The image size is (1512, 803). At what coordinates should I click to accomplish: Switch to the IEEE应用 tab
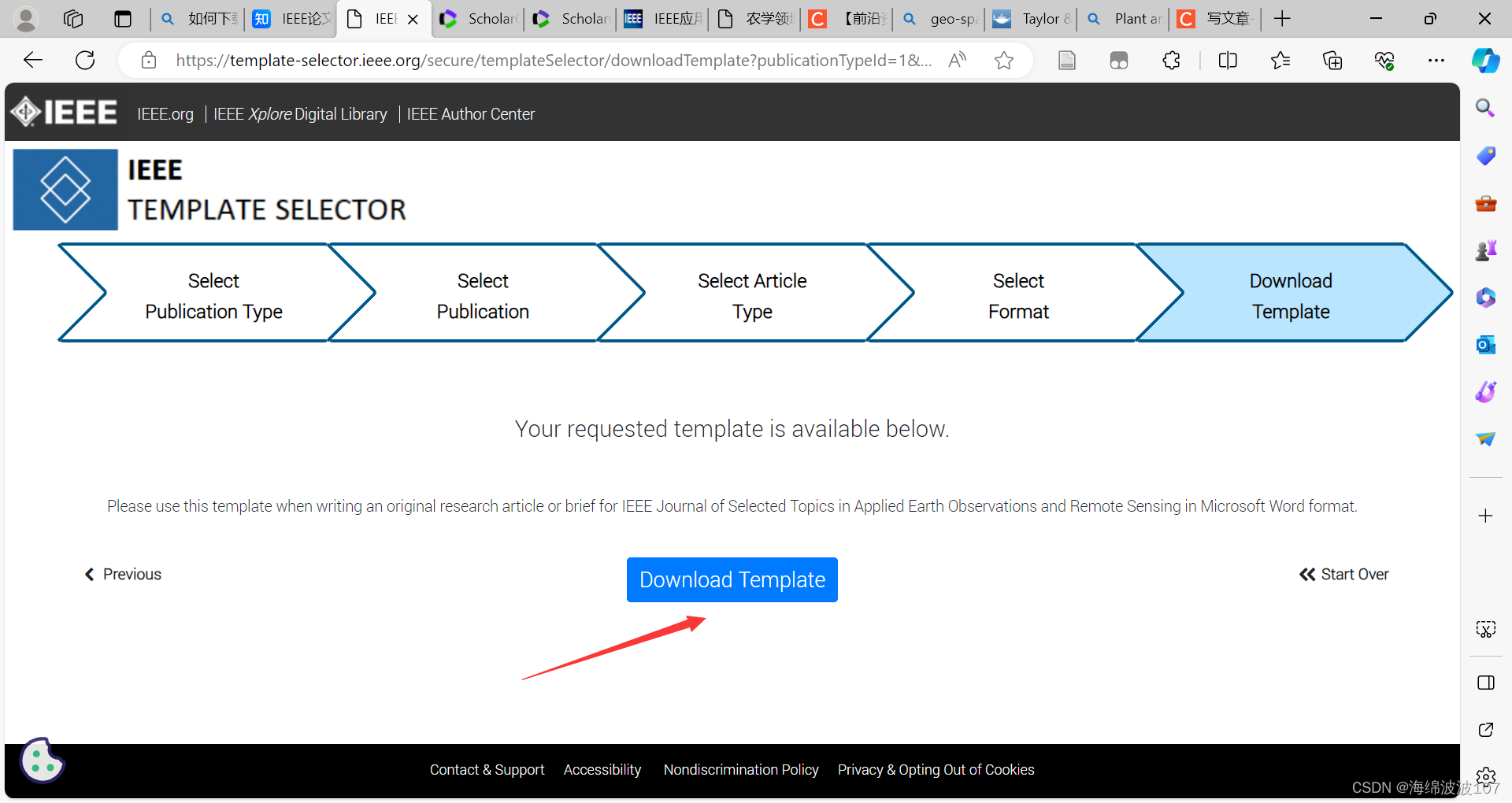coord(663,19)
